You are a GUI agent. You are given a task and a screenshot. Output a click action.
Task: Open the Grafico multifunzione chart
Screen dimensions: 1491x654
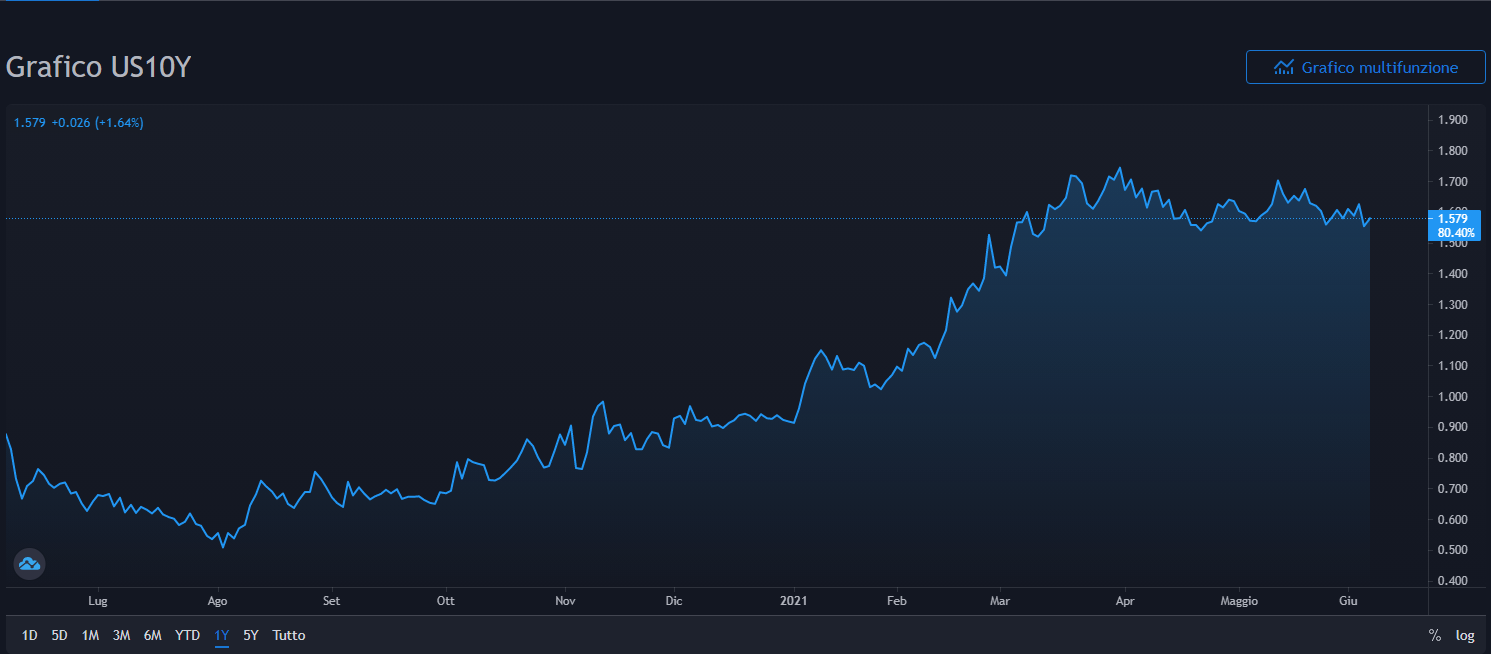coord(1365,68)
